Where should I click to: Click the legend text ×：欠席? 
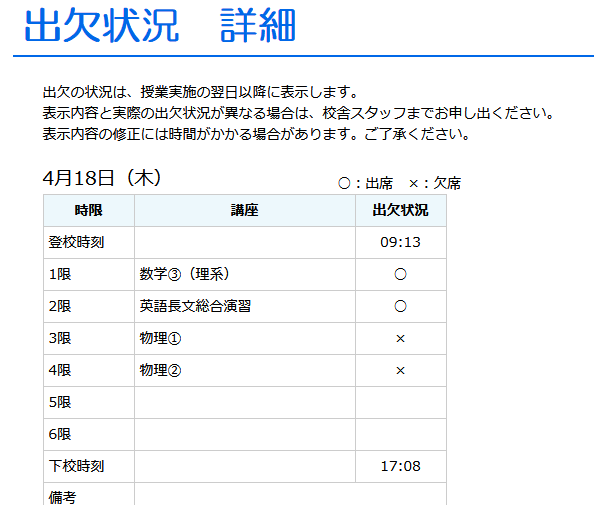coord(435,183)
